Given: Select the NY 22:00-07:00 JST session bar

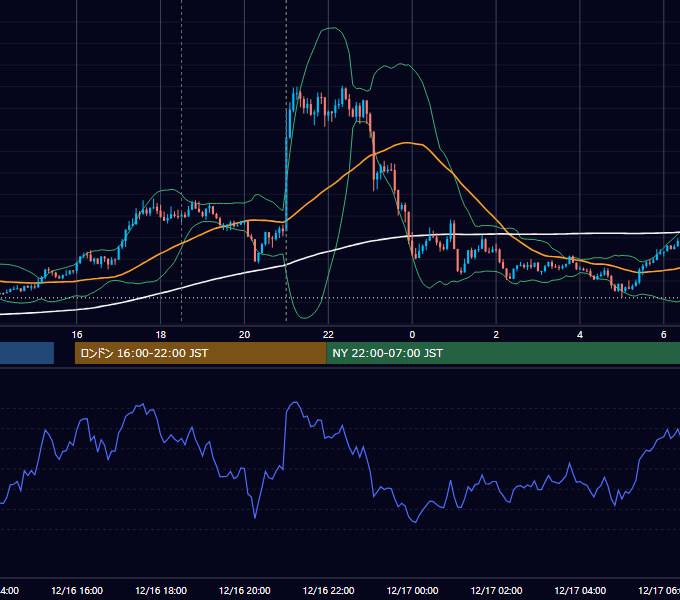Looking at the screenshot, I should (503, 353).
